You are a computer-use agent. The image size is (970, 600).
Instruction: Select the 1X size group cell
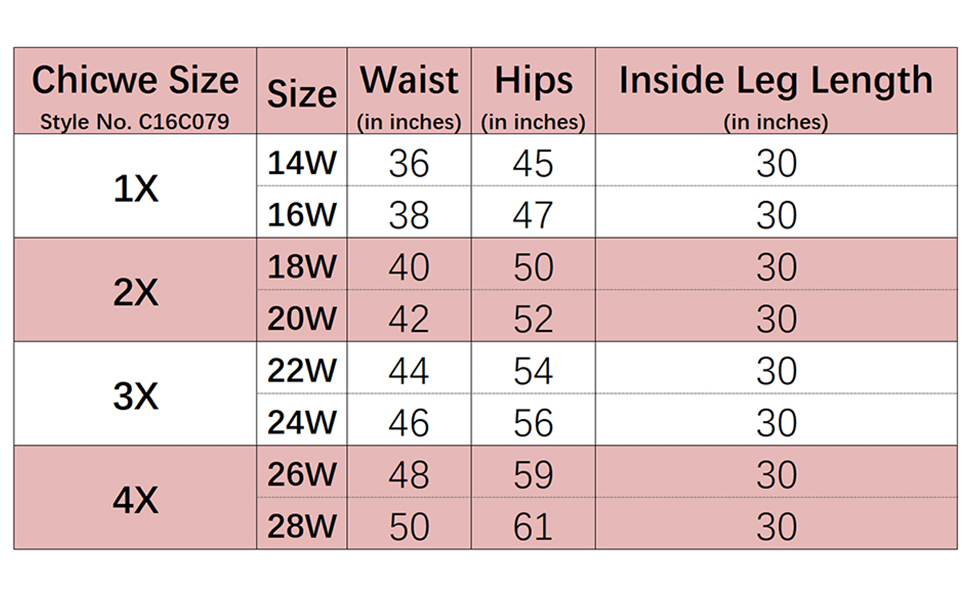[135, 187]
